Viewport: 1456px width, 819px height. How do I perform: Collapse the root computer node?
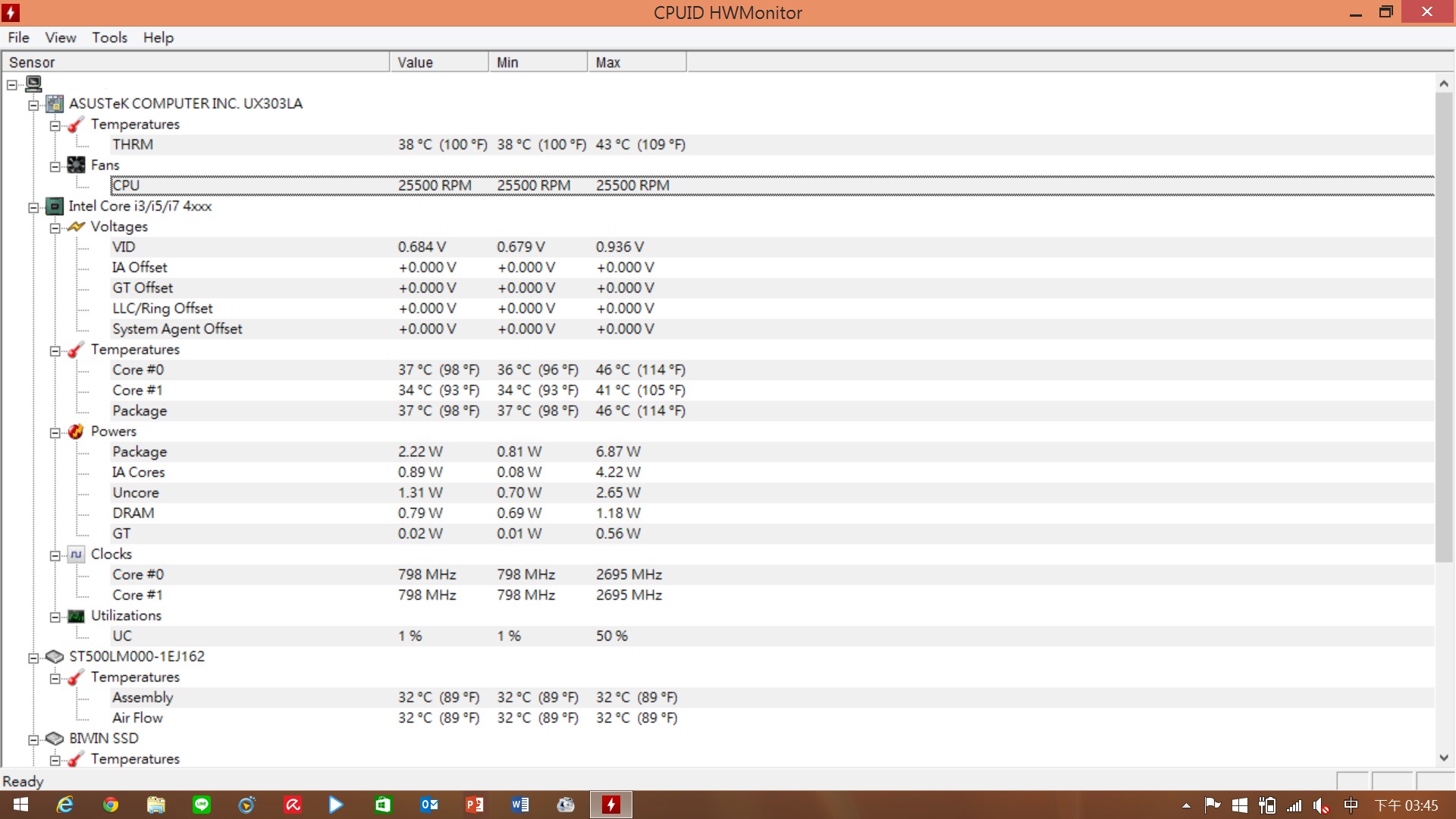click(x=12, y=84)
